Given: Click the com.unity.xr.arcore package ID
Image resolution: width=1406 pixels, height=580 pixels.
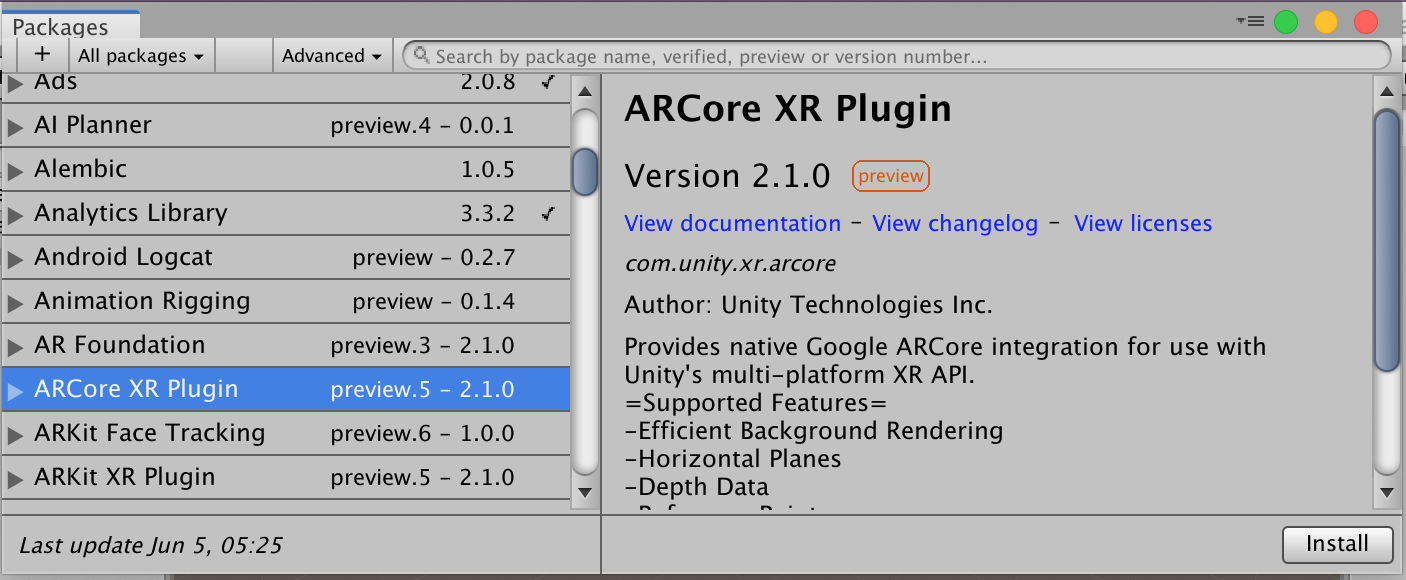Looking at the screenshot, I should click(730, 264).
